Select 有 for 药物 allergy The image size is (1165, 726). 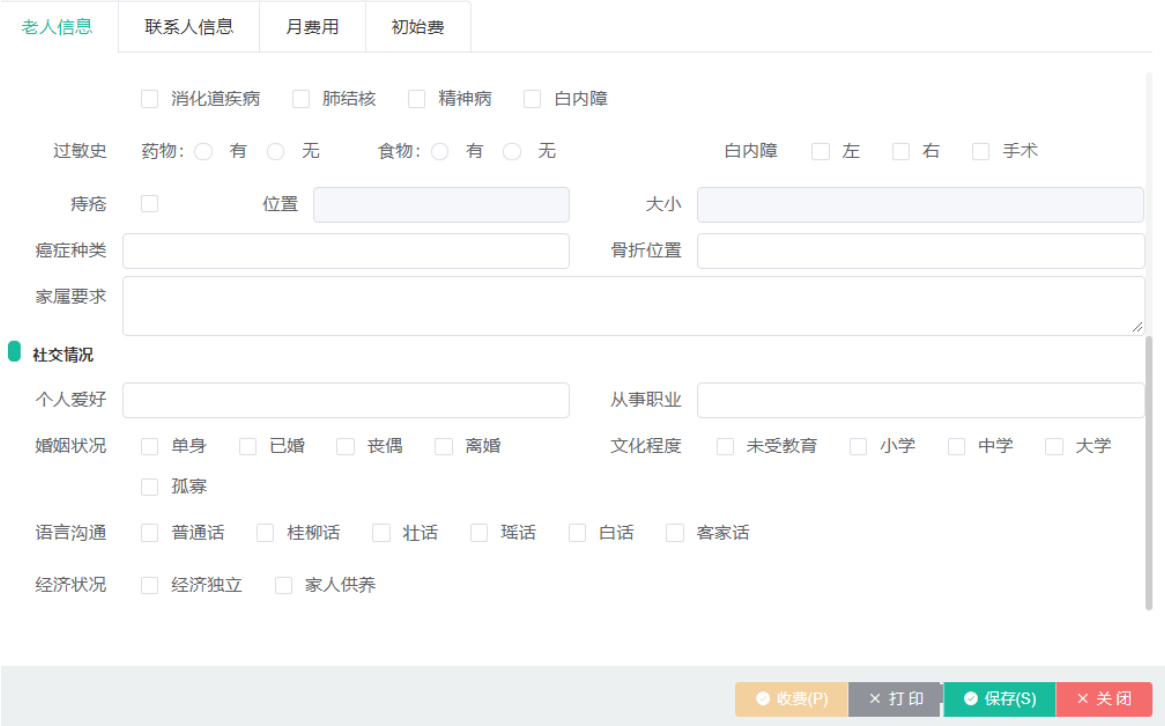point(204,152)
